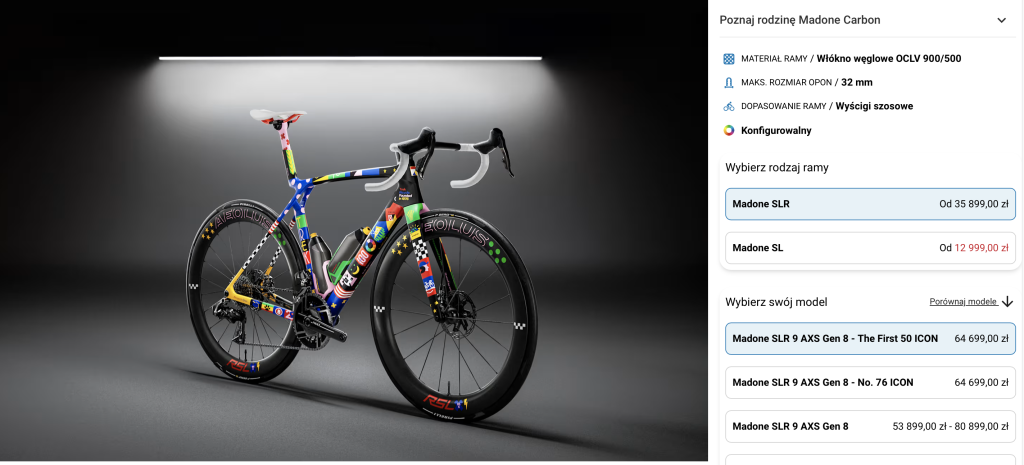This screenshot has height=465, width=1024.
Task: Click the Włókno węglowe OCLV 900/500 text
Action: (889, 59)
